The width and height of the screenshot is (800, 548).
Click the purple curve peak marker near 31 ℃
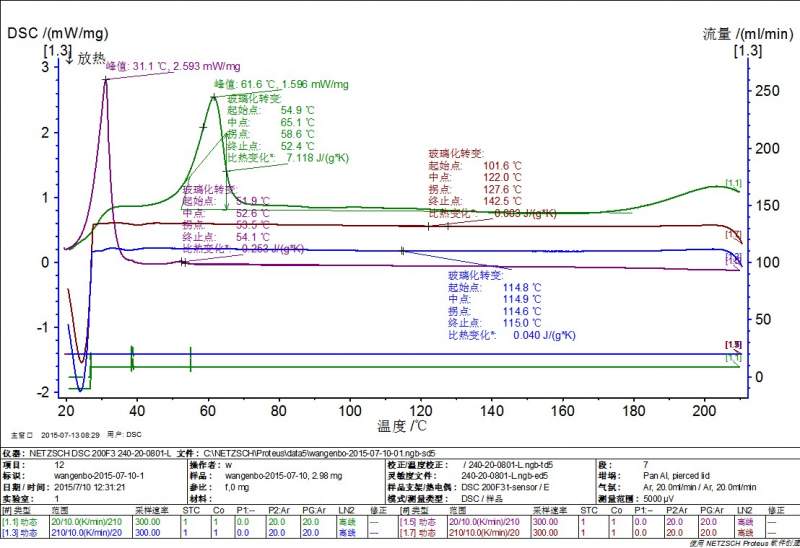coord(106,79)
